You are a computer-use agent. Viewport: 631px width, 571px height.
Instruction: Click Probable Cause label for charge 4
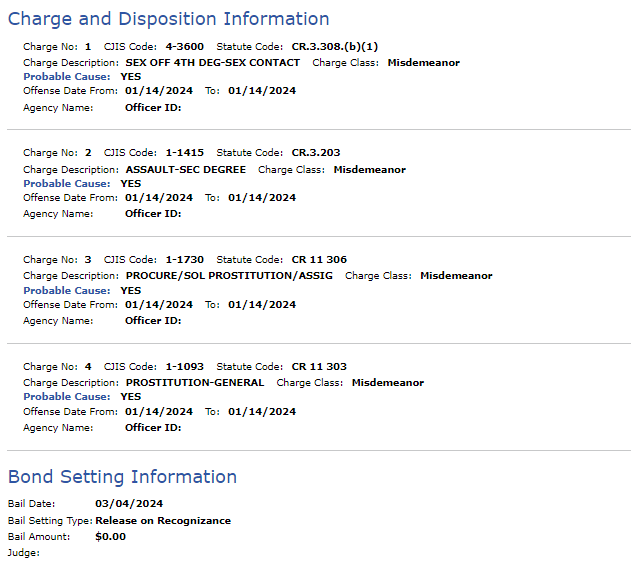click(x=67, y=397)
